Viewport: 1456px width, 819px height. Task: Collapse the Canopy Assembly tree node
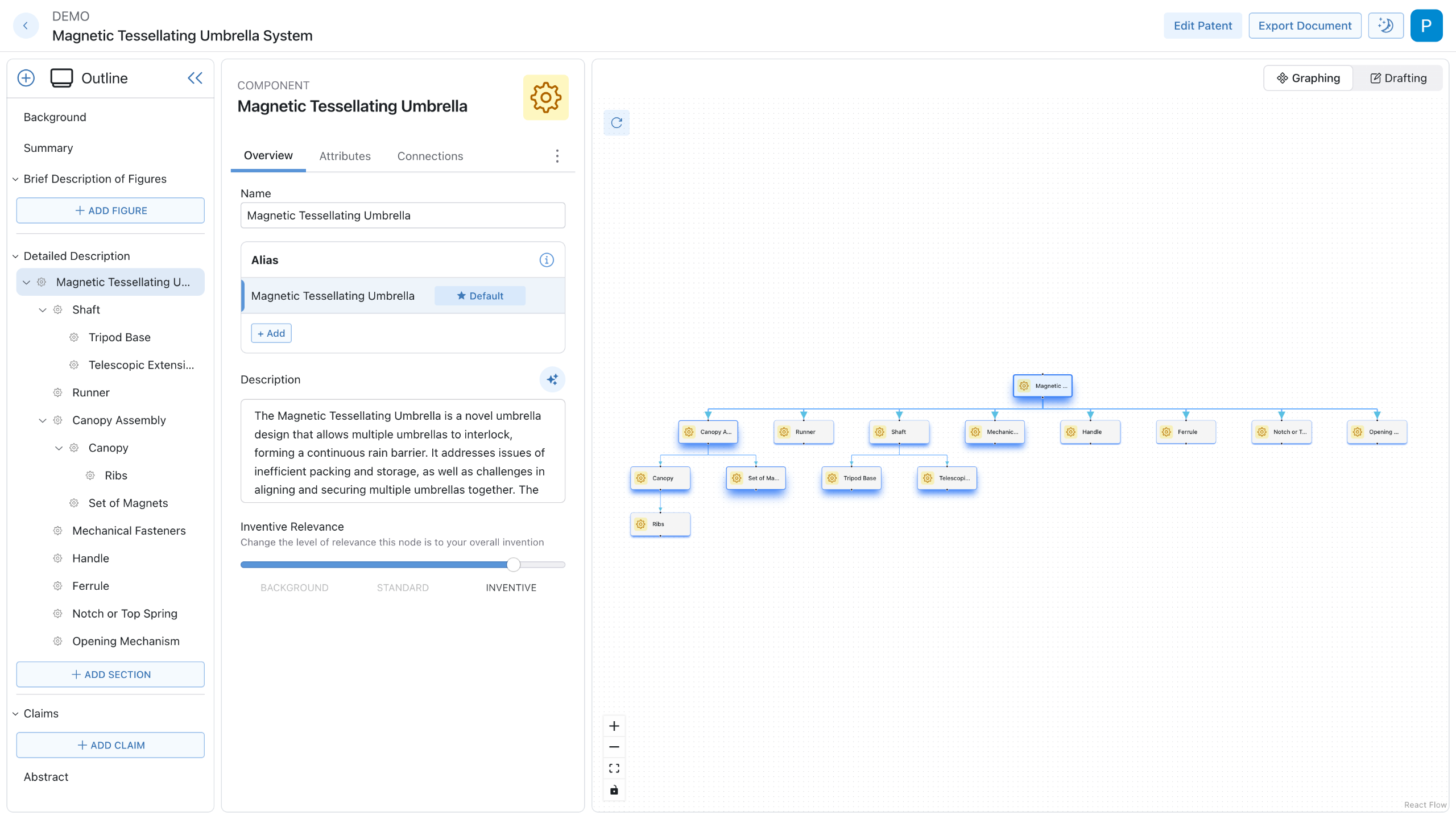coord(43,420)
